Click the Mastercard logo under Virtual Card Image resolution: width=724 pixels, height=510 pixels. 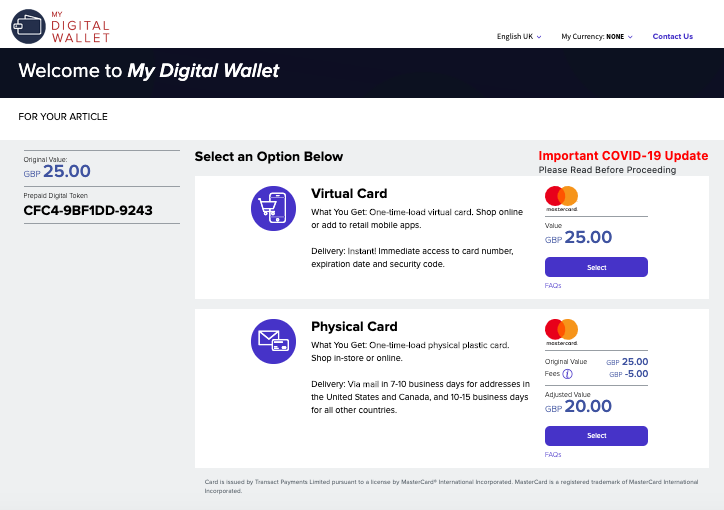point(561,199)
